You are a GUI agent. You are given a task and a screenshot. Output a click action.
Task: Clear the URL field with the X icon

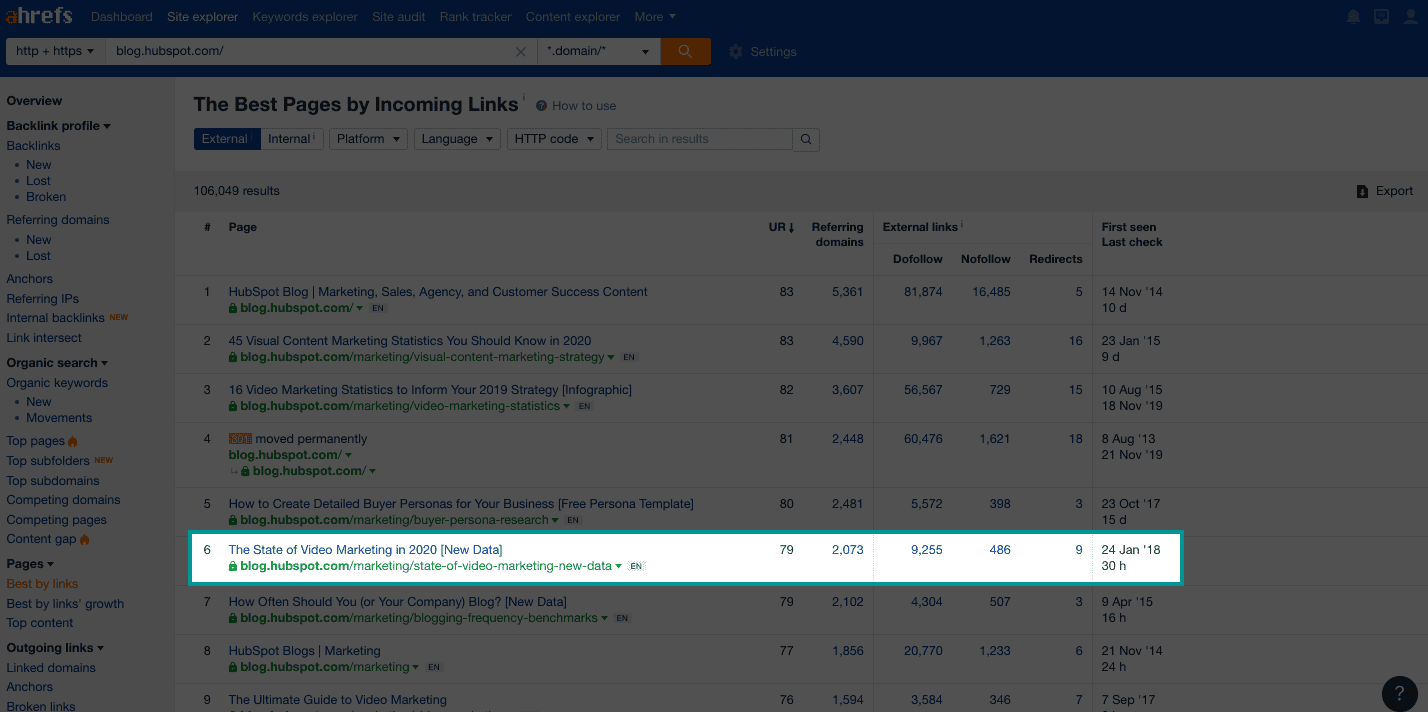520,52
